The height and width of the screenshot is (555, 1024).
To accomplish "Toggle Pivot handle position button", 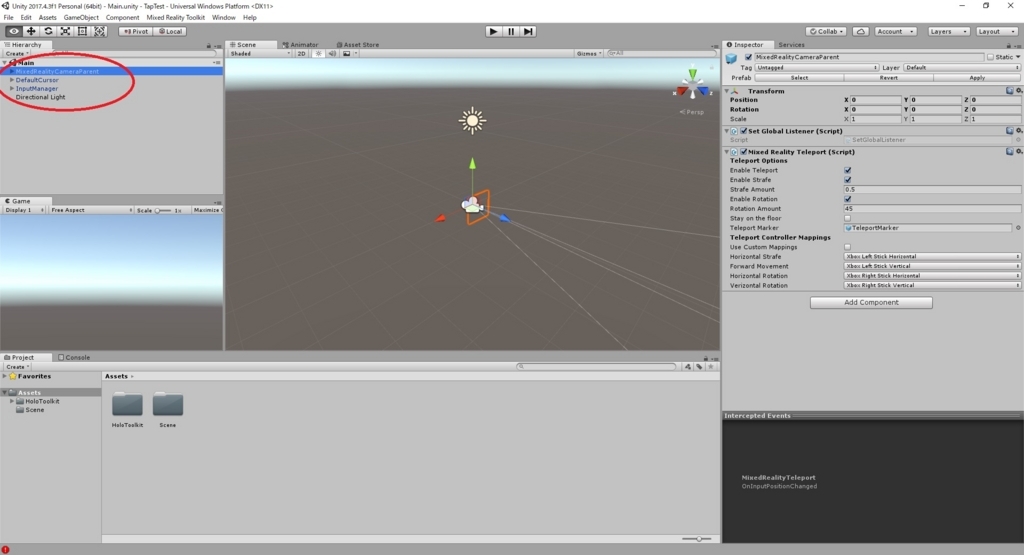I will click(136, 31).
